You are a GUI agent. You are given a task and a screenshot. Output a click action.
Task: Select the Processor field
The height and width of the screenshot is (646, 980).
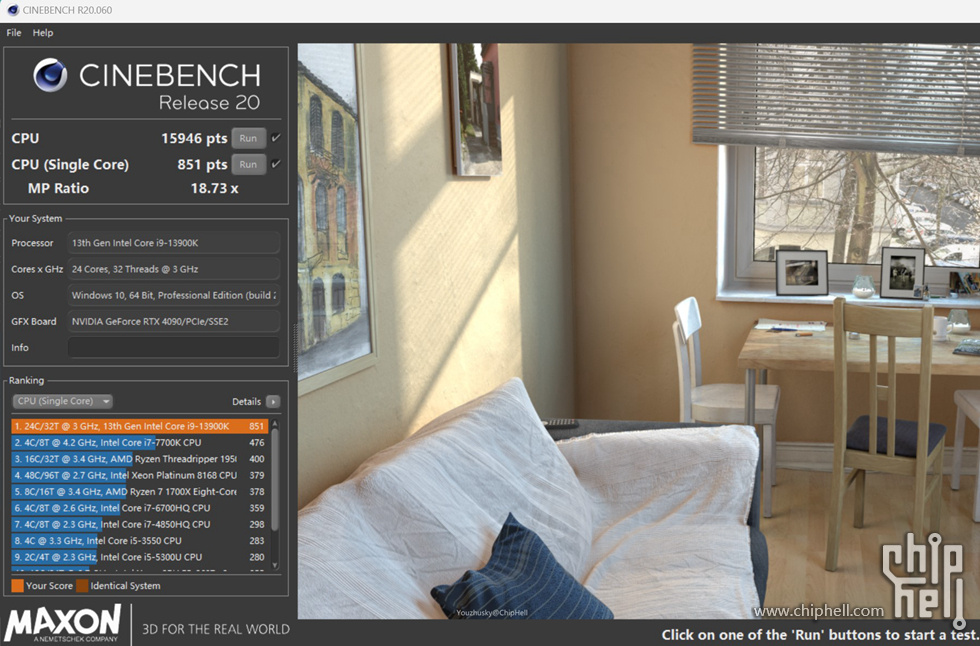[173, 243]
